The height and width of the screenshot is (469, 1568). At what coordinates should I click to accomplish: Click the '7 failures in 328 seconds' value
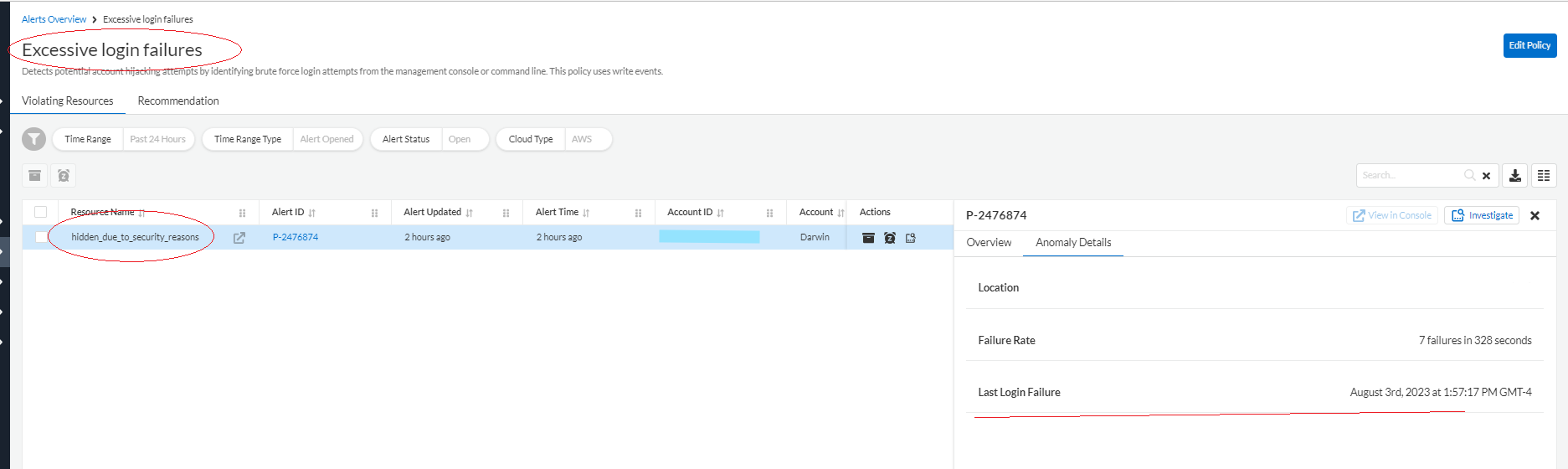click(x=1475, y=340)
